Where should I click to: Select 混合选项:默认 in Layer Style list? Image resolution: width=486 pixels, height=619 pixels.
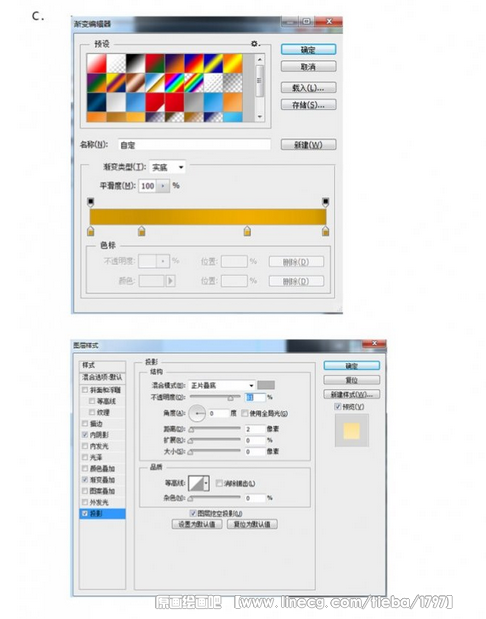point(103,377)
